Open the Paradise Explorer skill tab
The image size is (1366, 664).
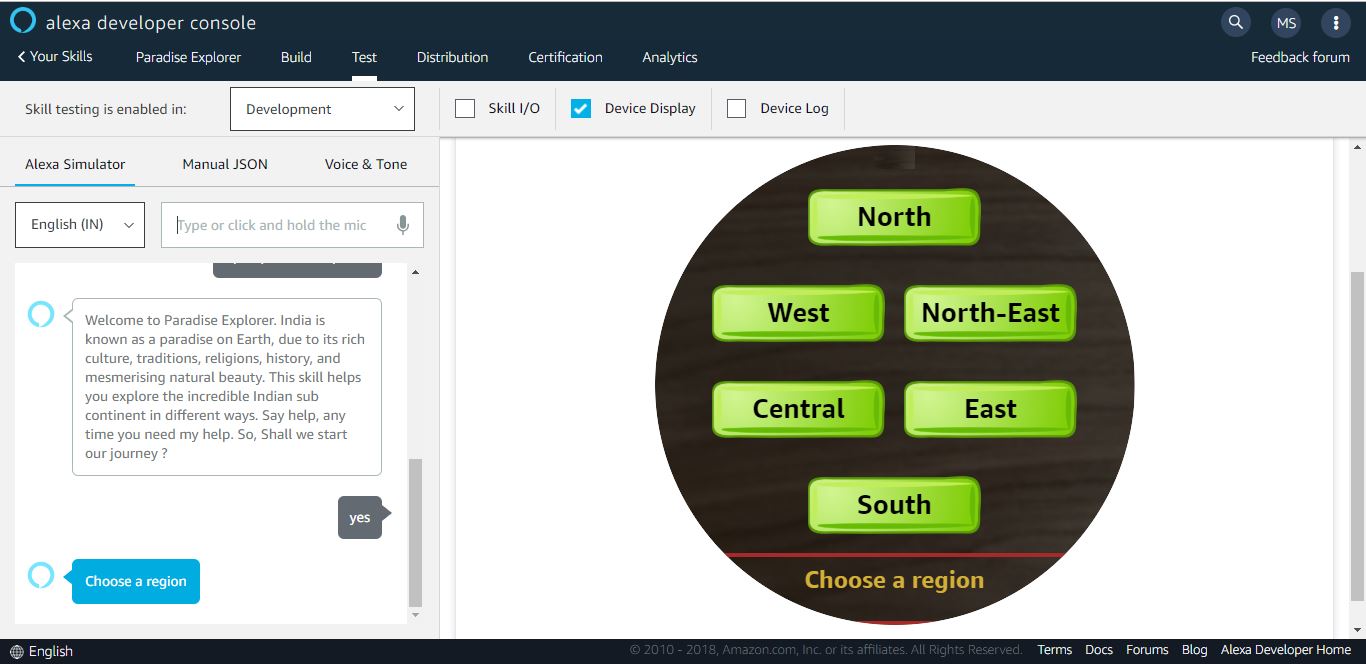[x=189, y=57]
